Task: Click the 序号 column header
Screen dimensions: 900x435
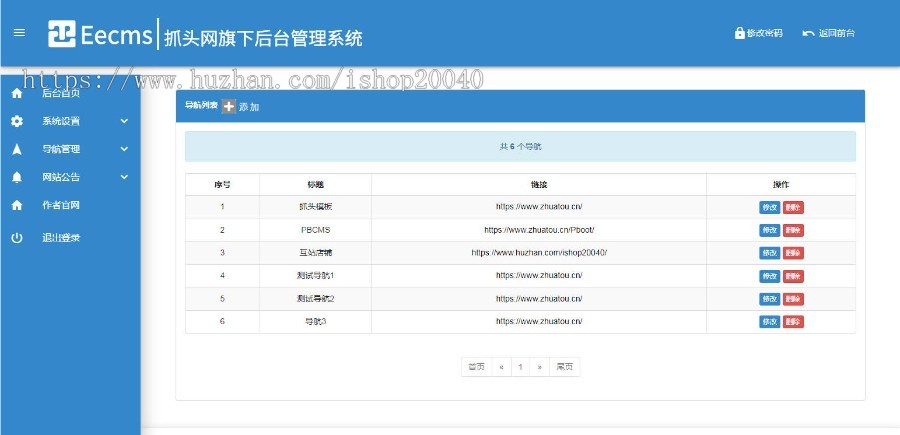Action: tap(222, 185)
